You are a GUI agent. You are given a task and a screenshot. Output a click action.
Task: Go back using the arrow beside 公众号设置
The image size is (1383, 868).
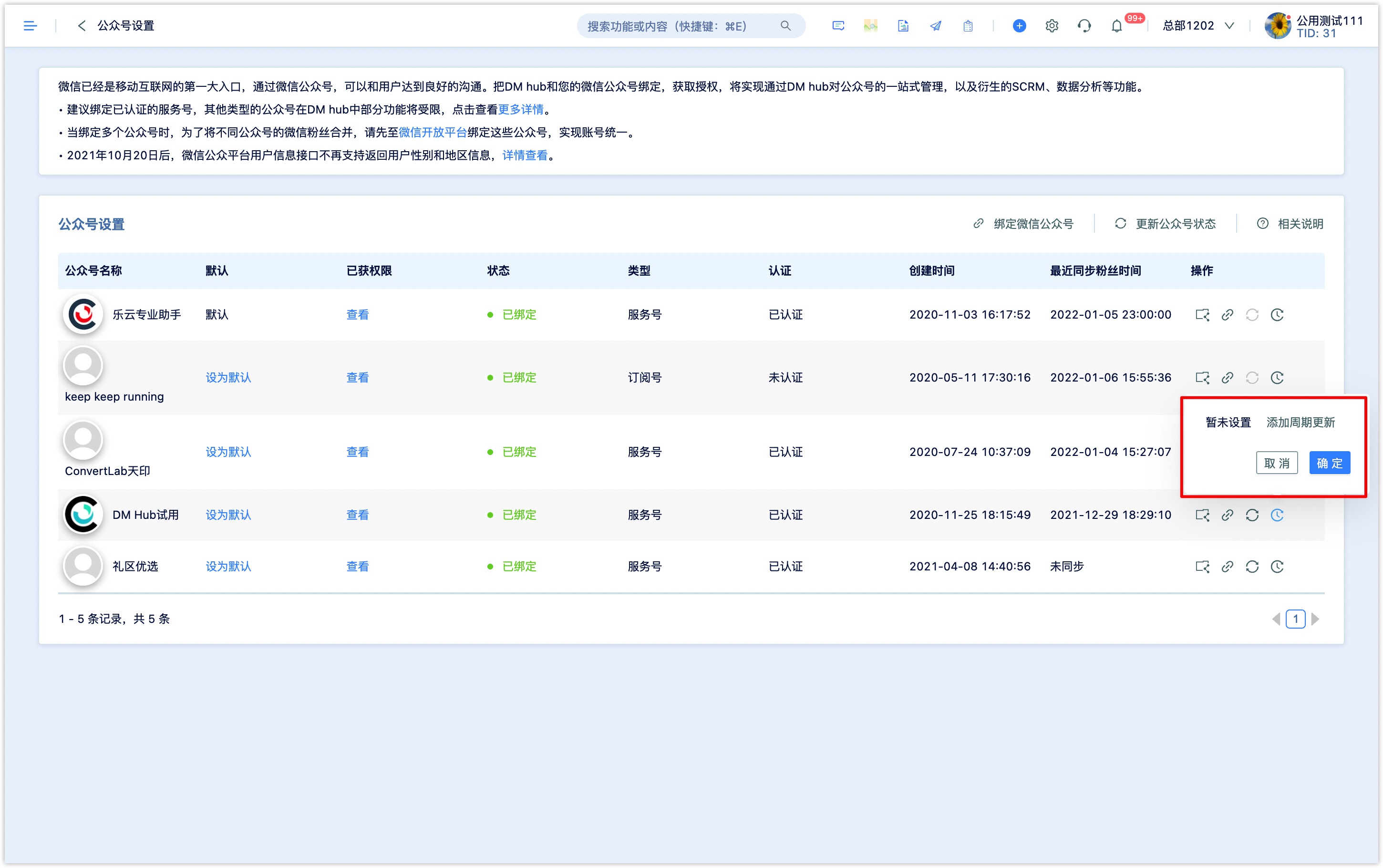click(x=82, y=26)
